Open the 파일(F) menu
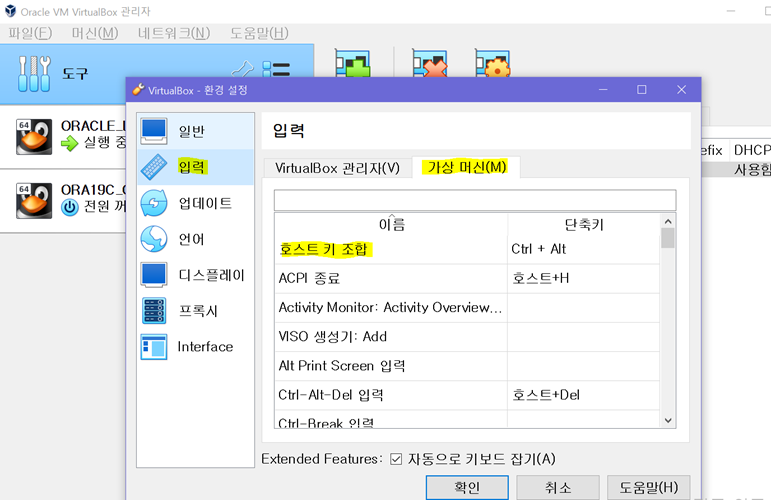771x500 pixels. click(x=30, y=33)
